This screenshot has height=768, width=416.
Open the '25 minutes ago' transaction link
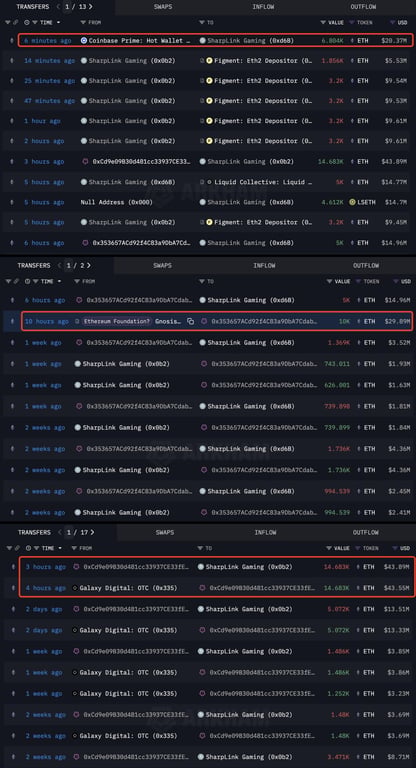[x=49, y=81]
